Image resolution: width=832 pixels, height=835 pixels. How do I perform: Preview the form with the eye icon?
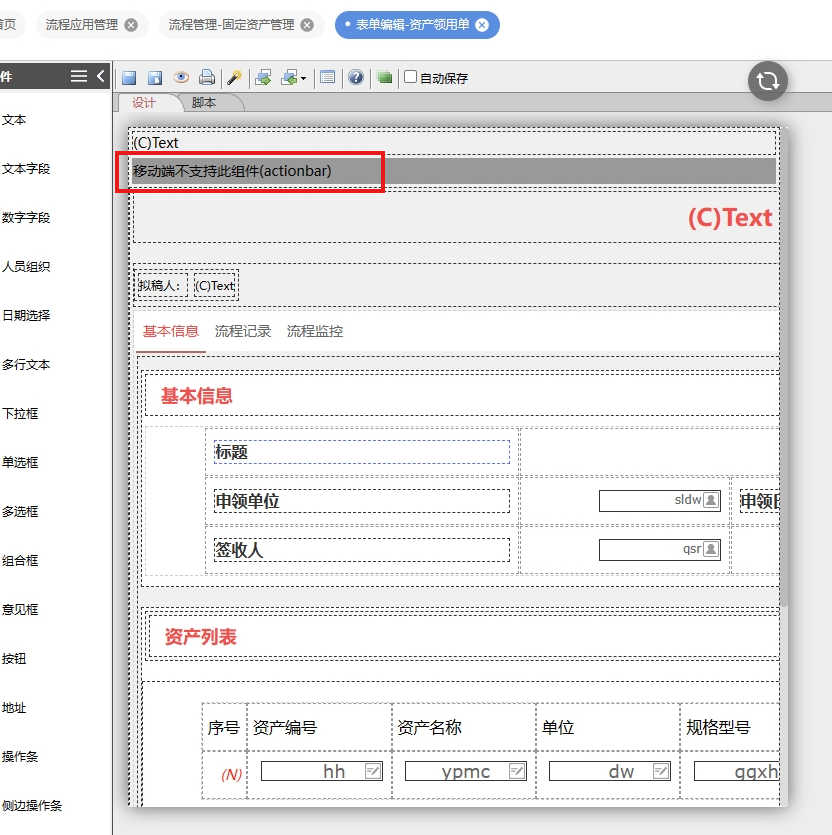pyautogui.click(x=181, y=78)
